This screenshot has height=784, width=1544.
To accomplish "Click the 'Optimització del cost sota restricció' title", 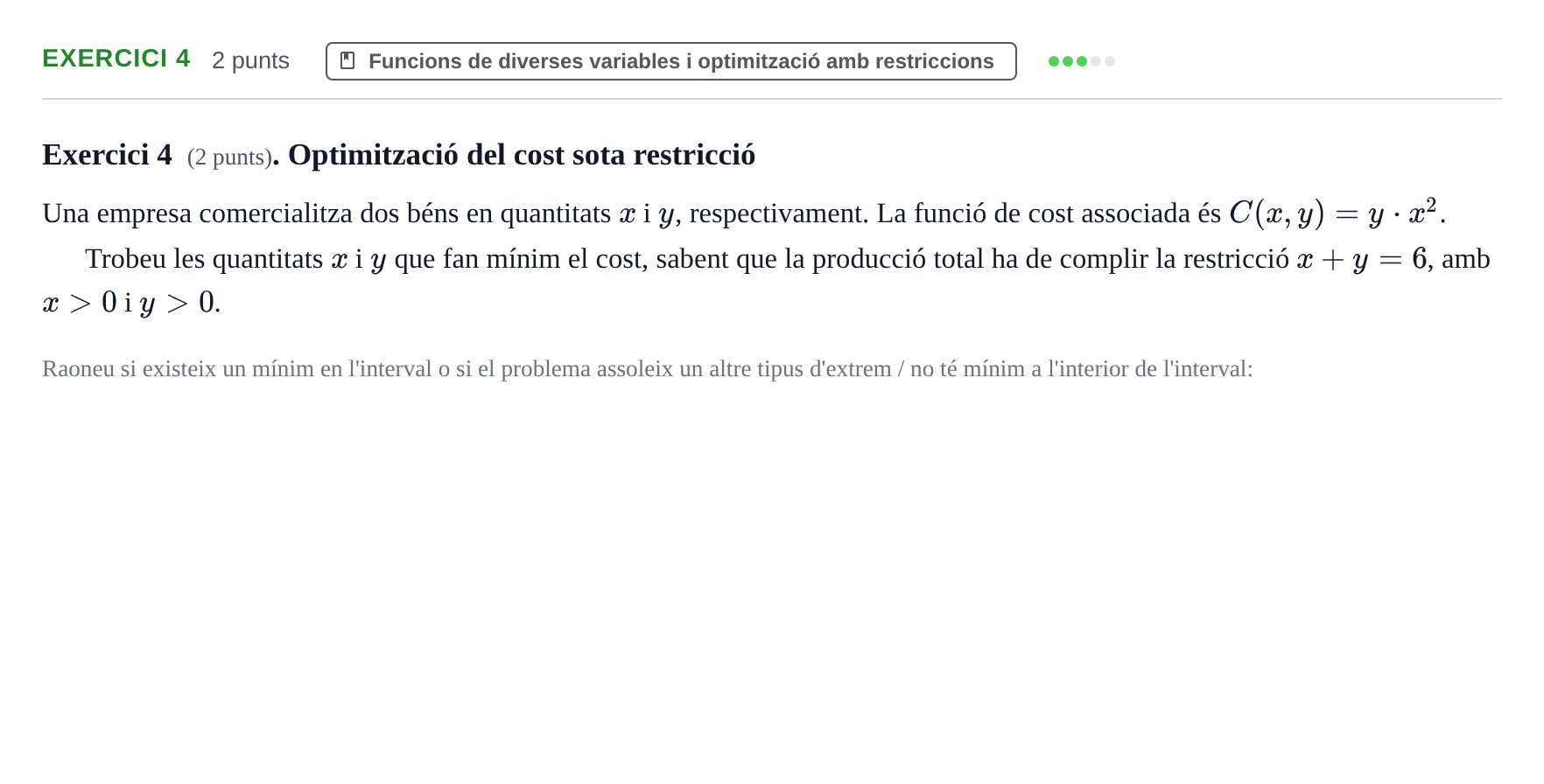I will point(522,155).
